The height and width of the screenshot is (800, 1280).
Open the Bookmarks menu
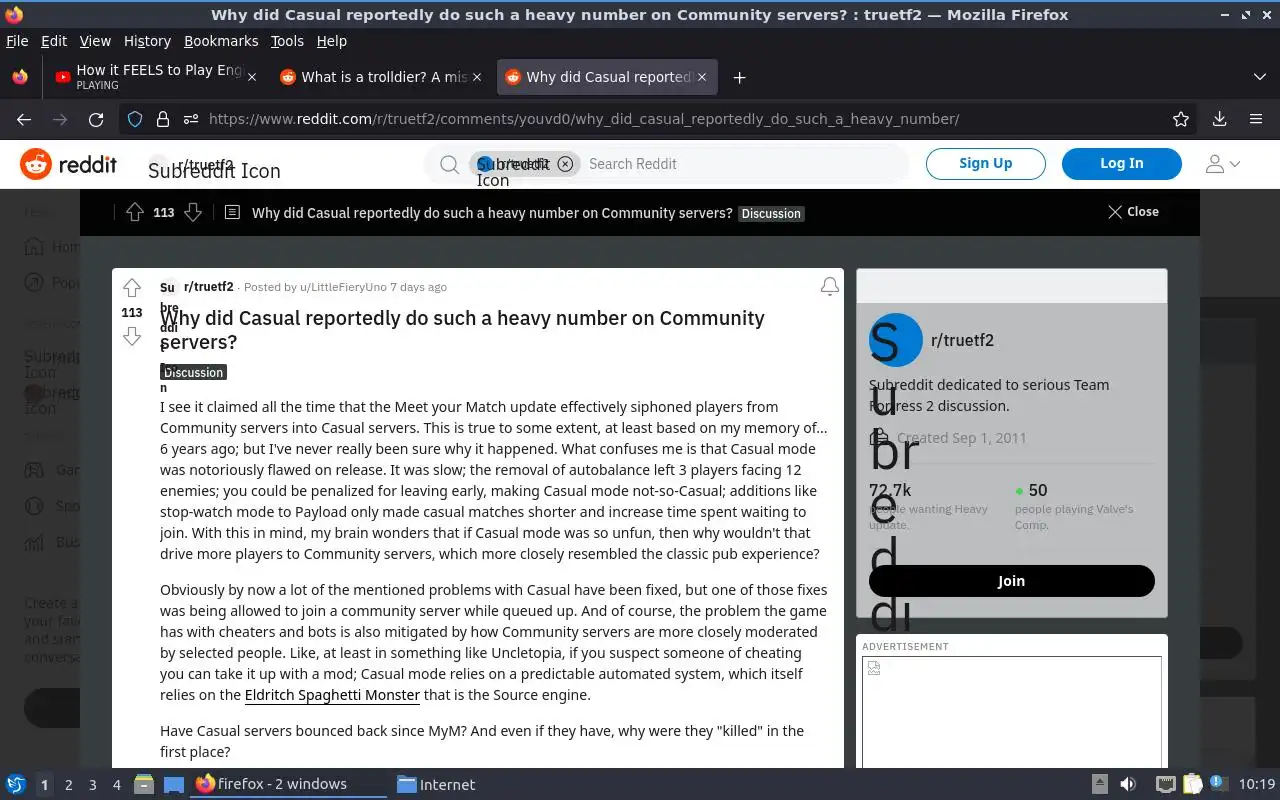tap(221, 41)
